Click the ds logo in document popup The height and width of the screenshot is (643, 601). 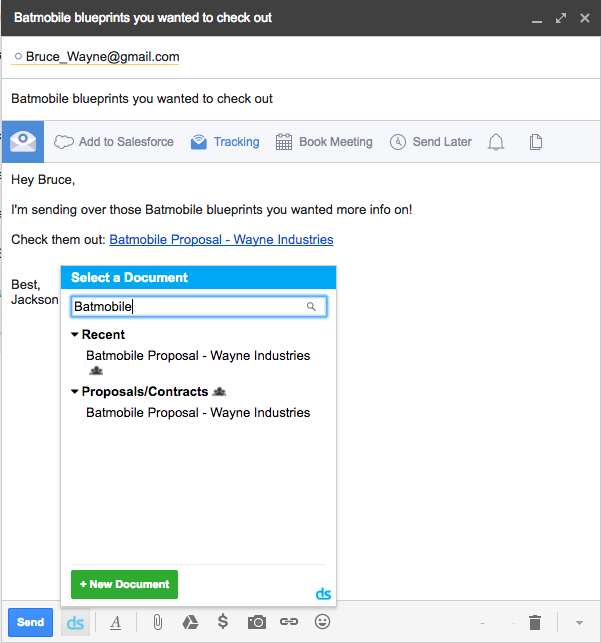point(323,594)
